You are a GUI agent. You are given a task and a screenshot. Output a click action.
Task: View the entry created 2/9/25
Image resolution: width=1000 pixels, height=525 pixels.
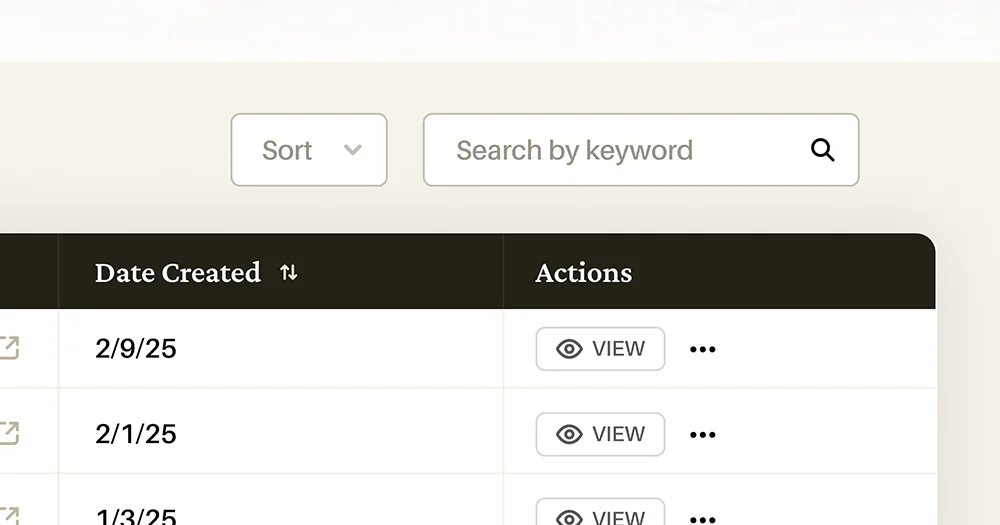(600, 349)
